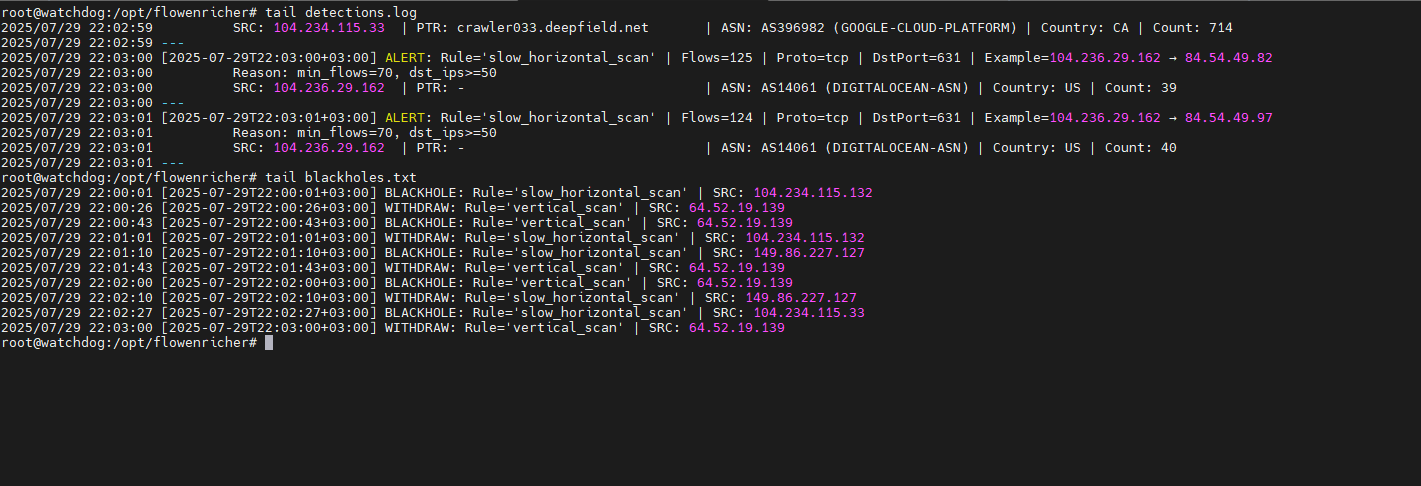Click the 22:02:10 WITHDRAW IP 149.86.227.127
Screen dimensions: 1421x486
click(801, 297)
